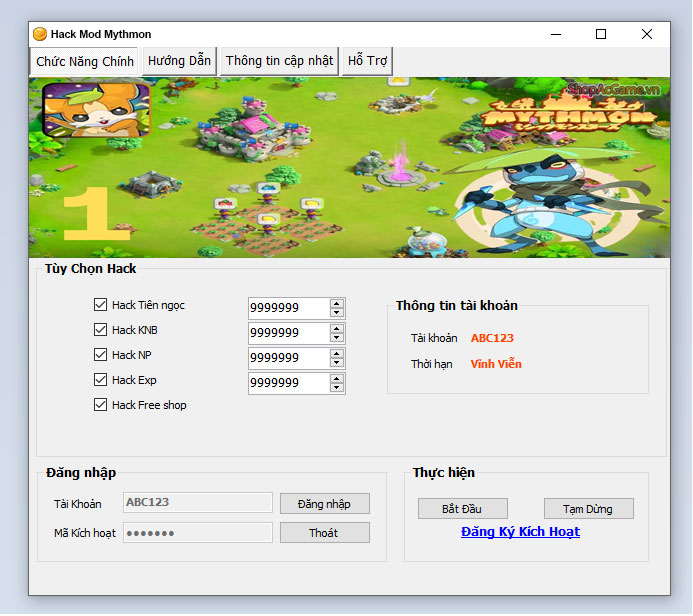The height and width of the screenshot is (616, 693).
Task: Pause with the Tạm Dừng button
Action: pyautogui.click(x=589, y=509)
